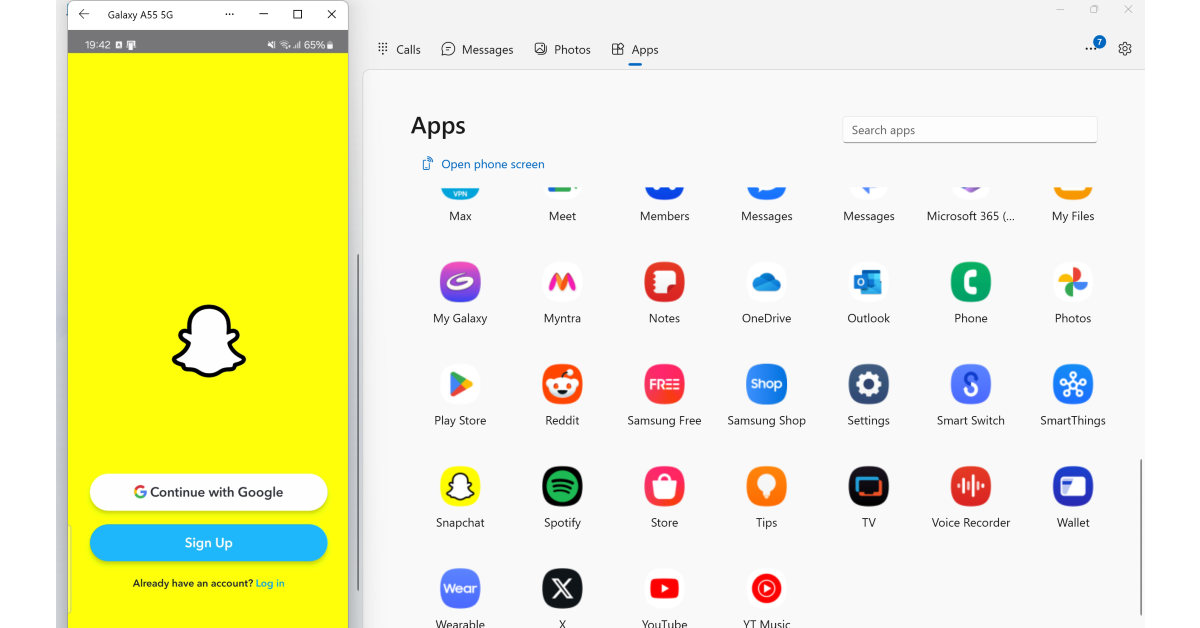The width and height of the screenshot is (1200, 628).
Task: Open the Settings app in the grid
Action: tap(868, 384)
